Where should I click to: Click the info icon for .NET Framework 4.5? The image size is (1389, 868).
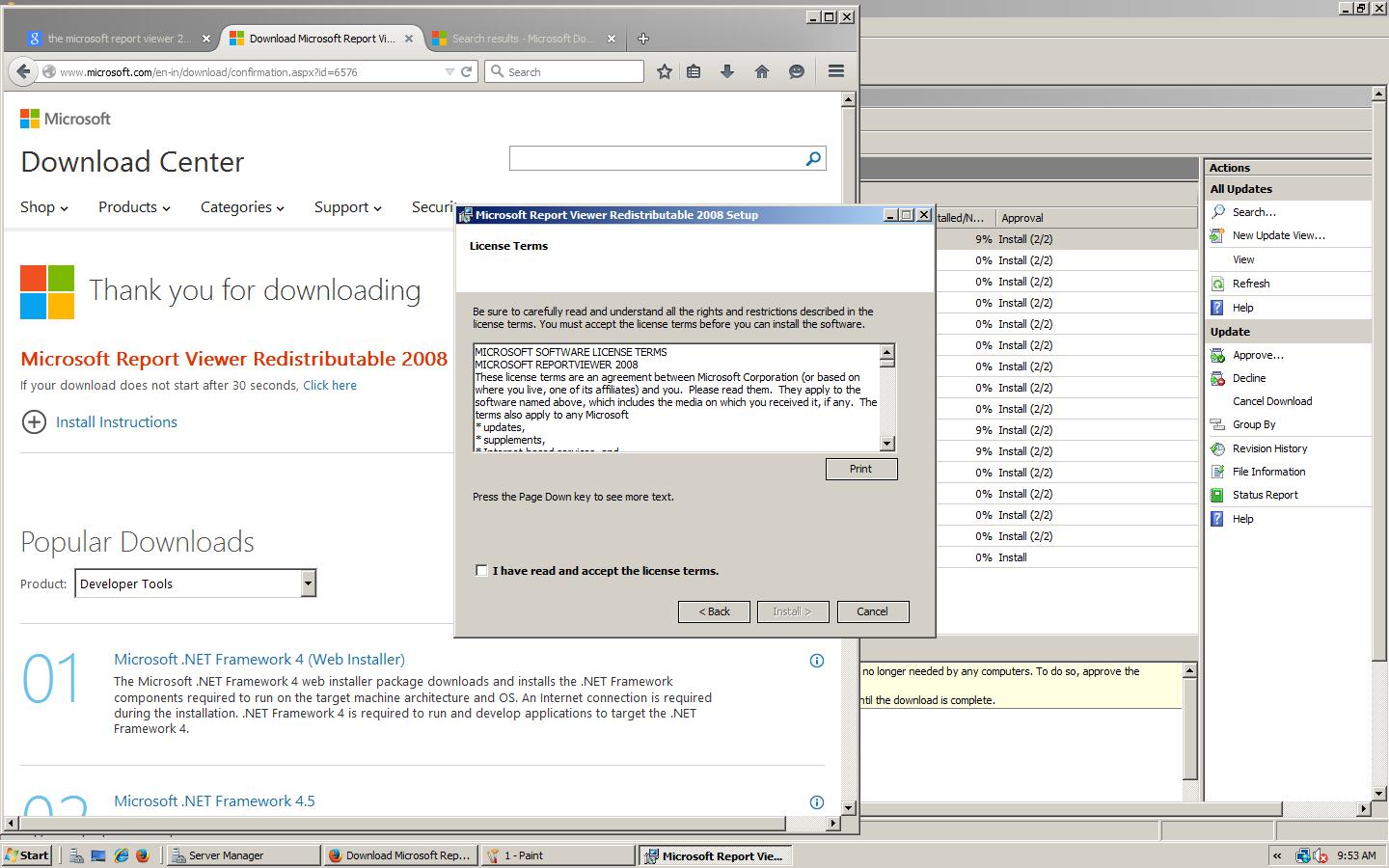[817, 802]
